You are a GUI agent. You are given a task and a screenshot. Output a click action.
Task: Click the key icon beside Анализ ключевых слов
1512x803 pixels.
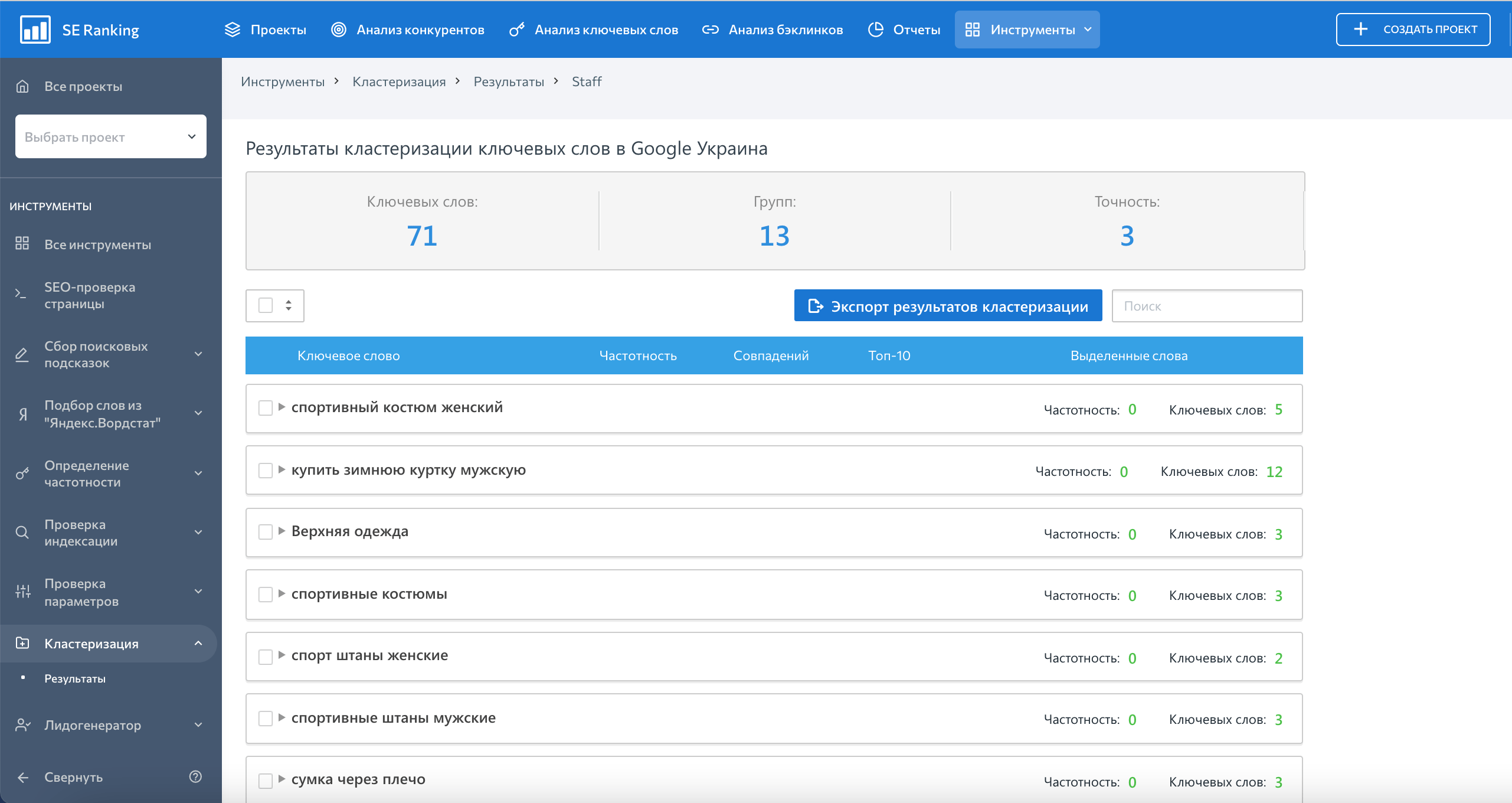[517, 30]
